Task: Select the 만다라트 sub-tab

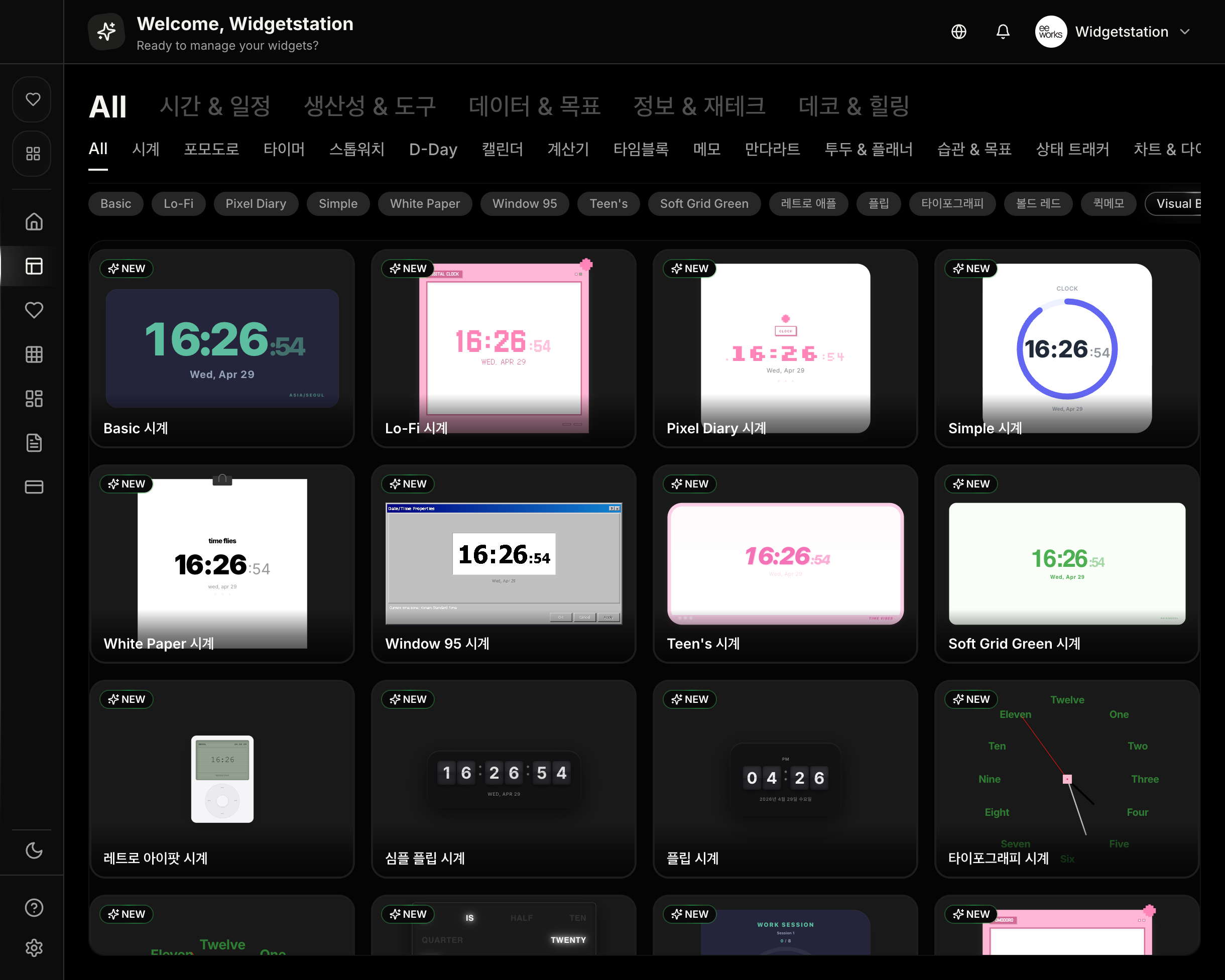Action: point(772,149)
